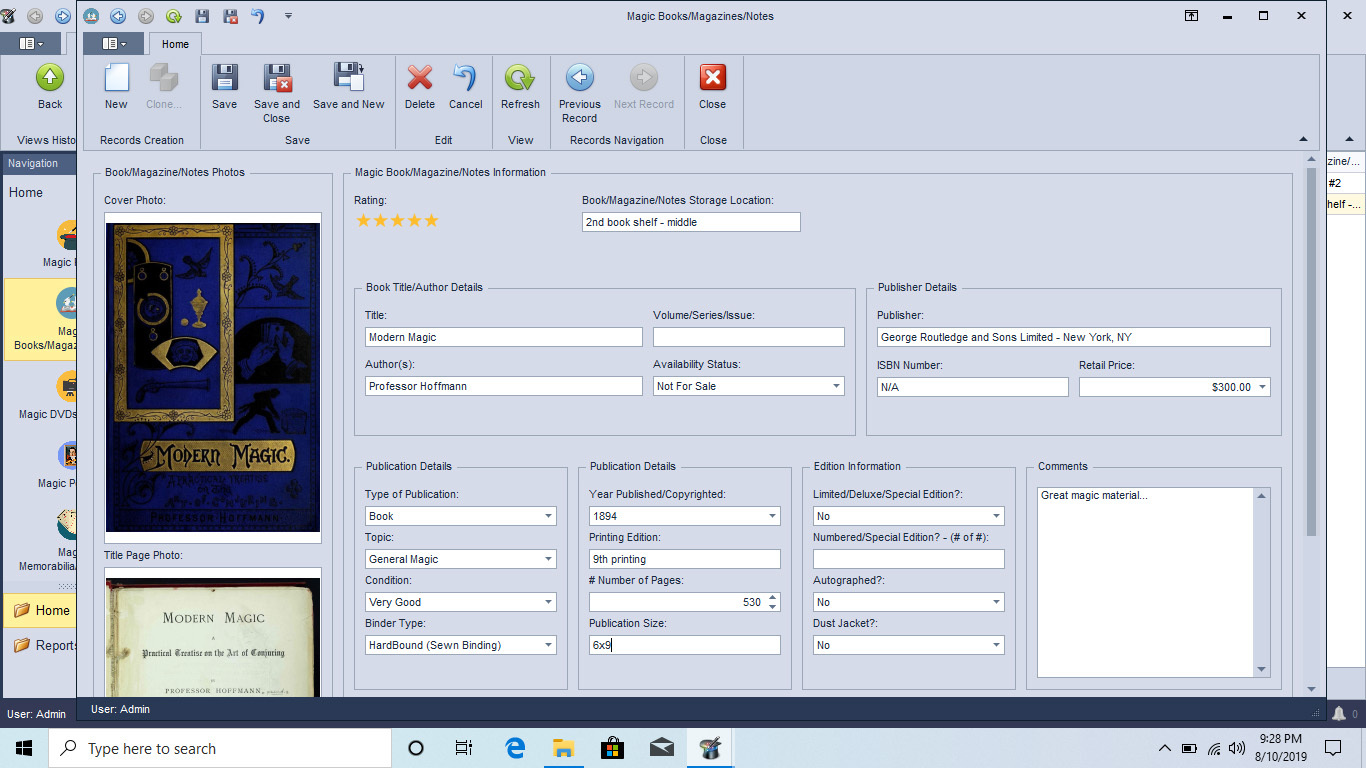Image resolution: width=1366 pixels, height=768 pixels.
Task: Set rating to one star
Action: coord(364,220)
